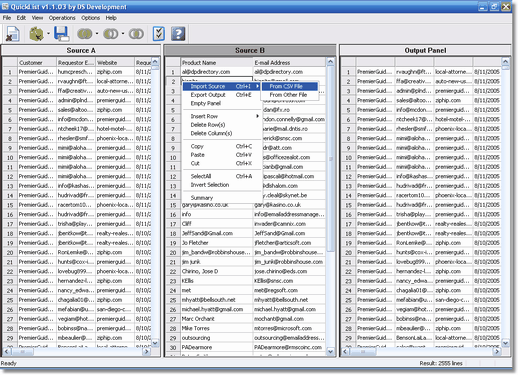The image size is (518, 375).
Task: Click 'invader@camnix.com' email cell
Action: [x=289, y=224]
